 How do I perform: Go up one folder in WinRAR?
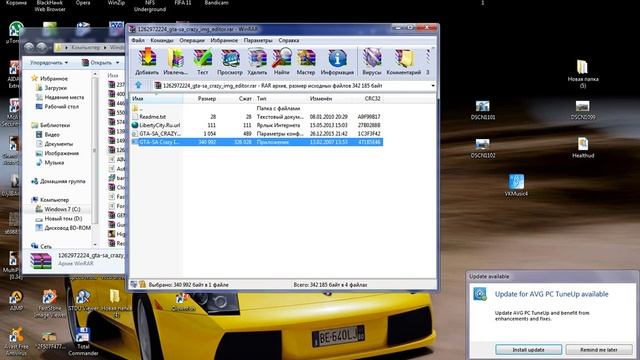[x=138, y=85]
